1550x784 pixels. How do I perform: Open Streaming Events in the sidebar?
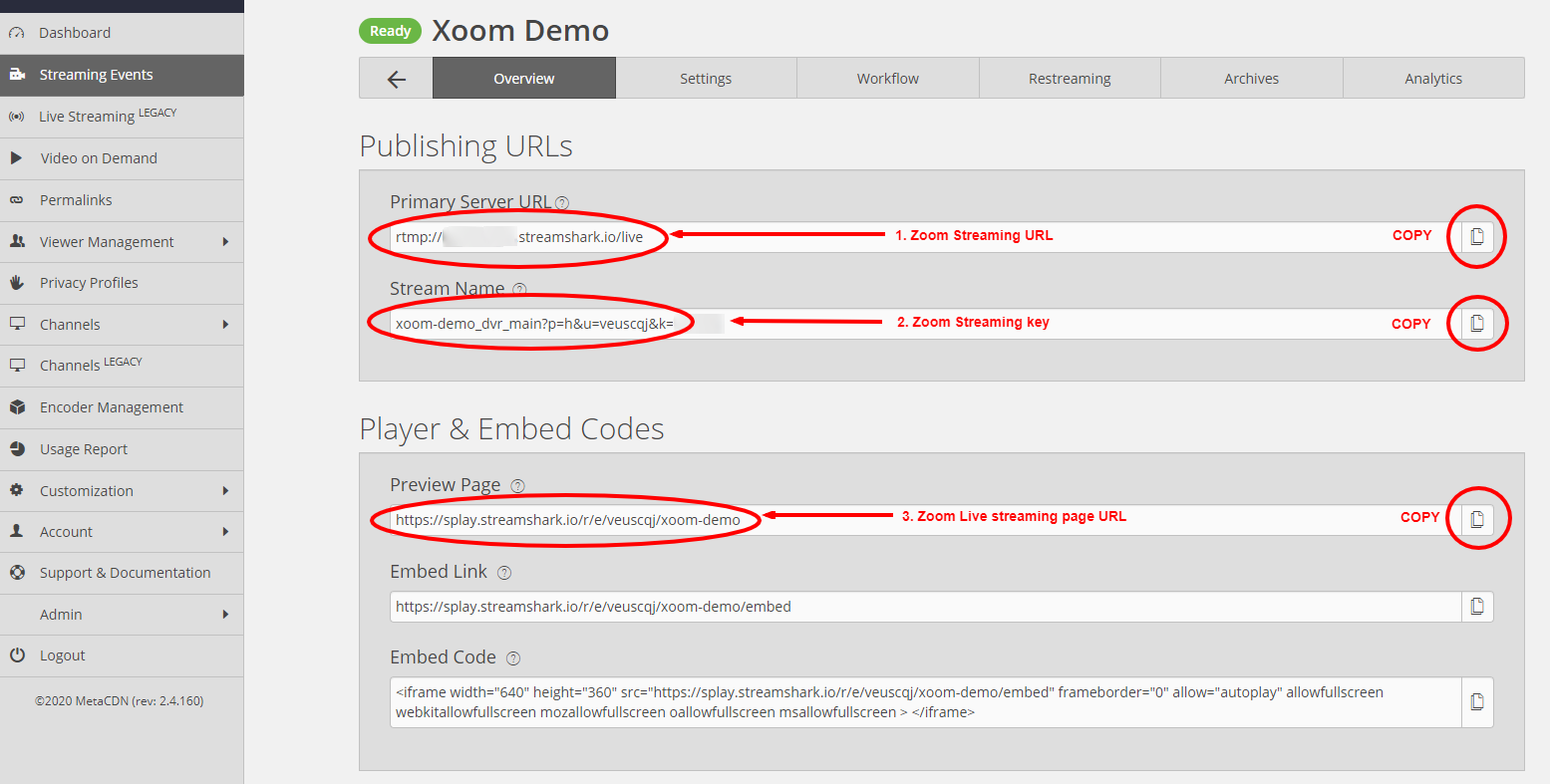(x=122, y=75)
